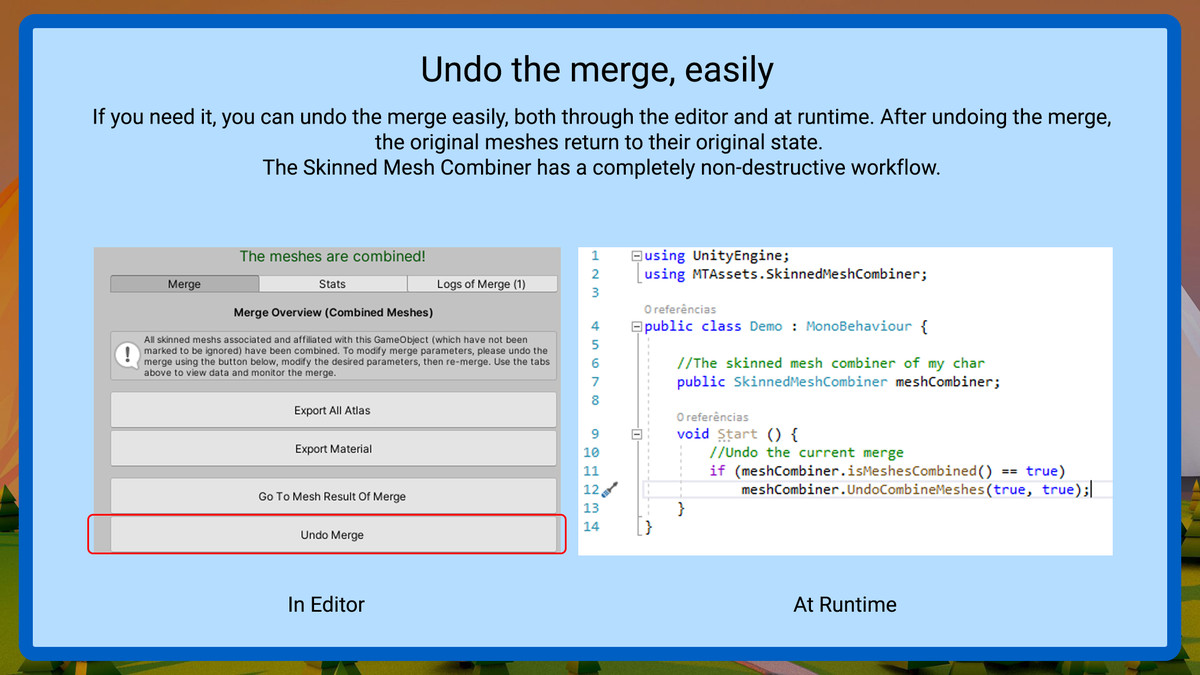1200x675 pixels.
Task: Click the comment '//The skinned mesh combiner of my char'
Action: pyautogui.click(x=831, y=363)
